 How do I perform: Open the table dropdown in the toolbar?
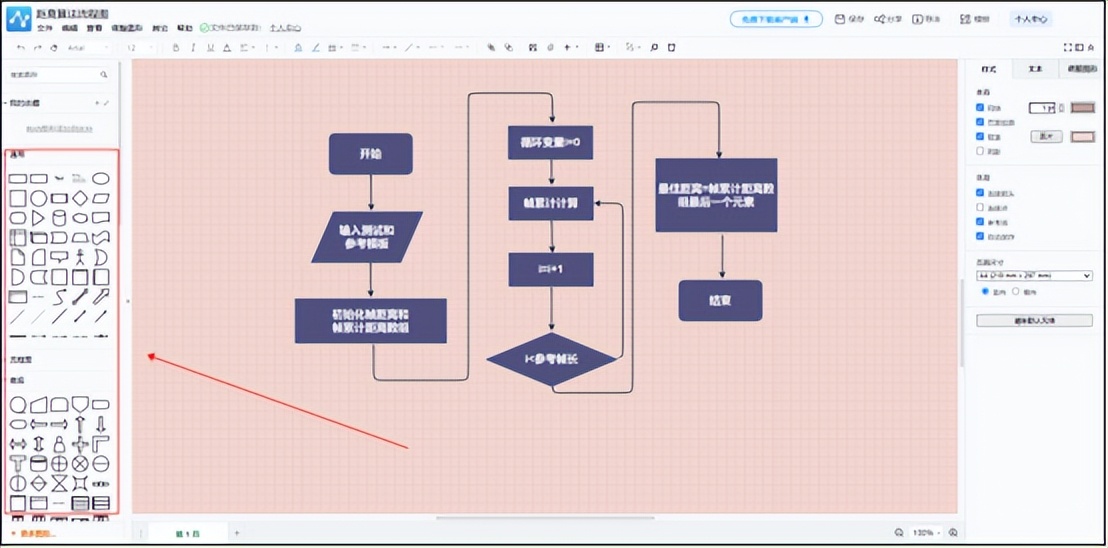(x=602, y=48)
